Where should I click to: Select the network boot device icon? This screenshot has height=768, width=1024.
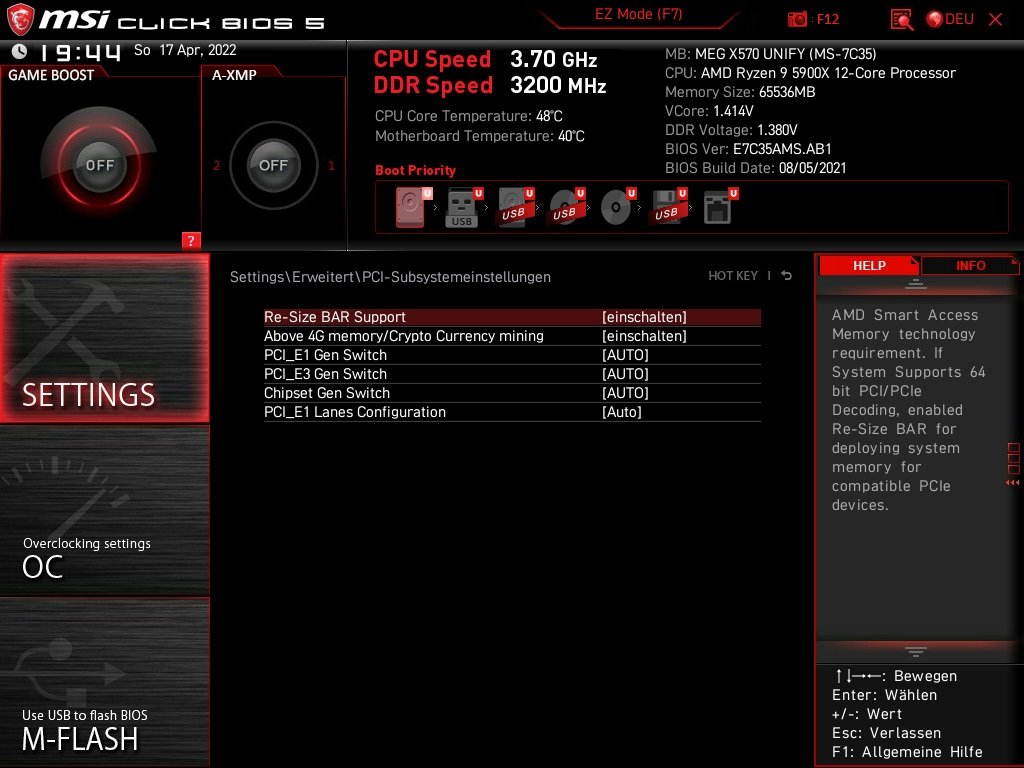pos(717,208)
